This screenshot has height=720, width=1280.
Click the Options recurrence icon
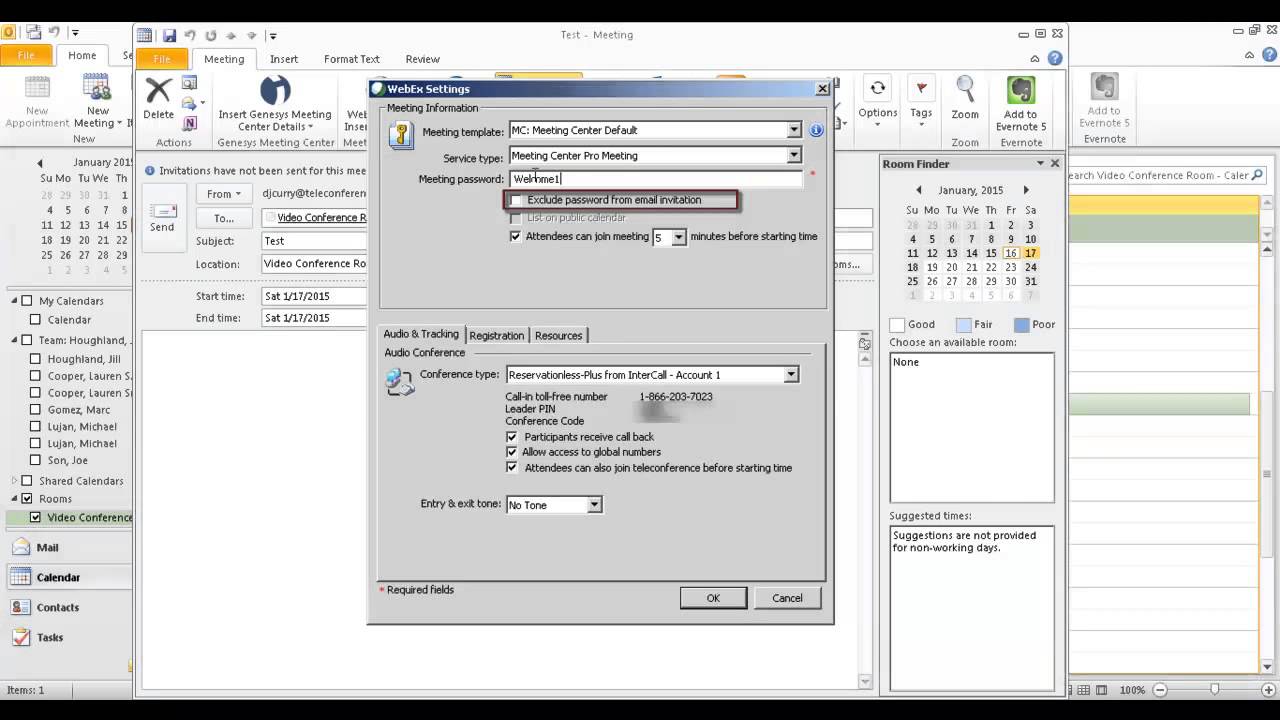877,89
